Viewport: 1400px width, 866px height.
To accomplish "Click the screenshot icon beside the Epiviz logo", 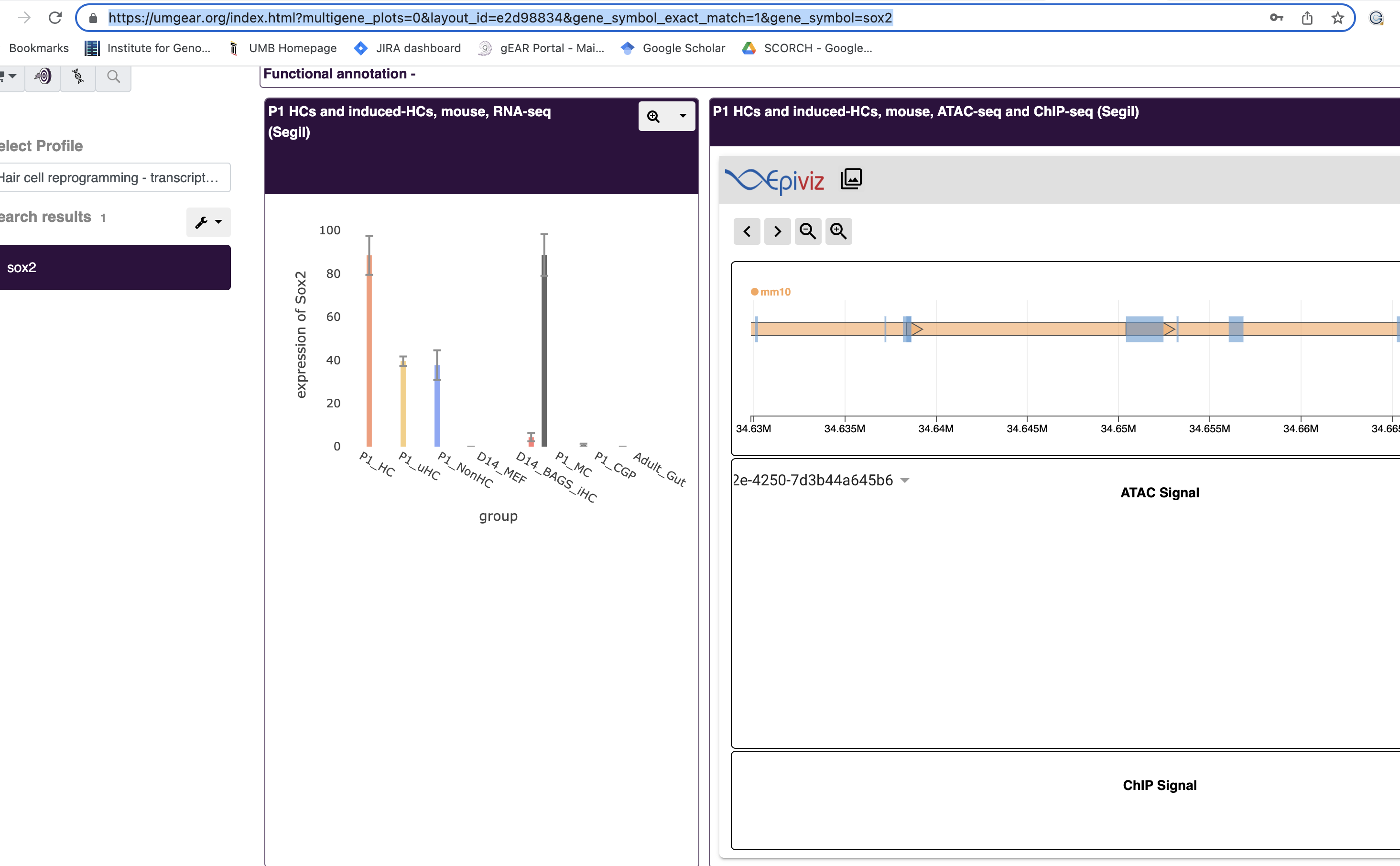I will 850,178.
